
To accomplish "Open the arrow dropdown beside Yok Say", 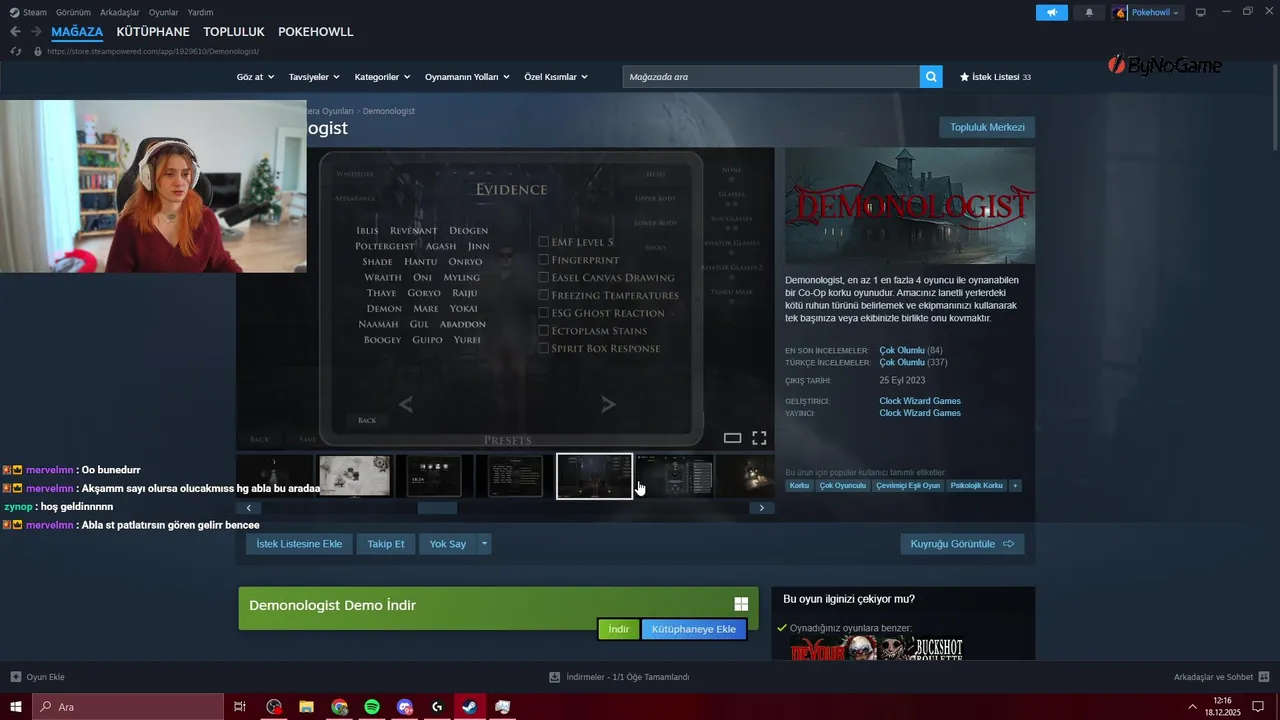I will (484, 544).
